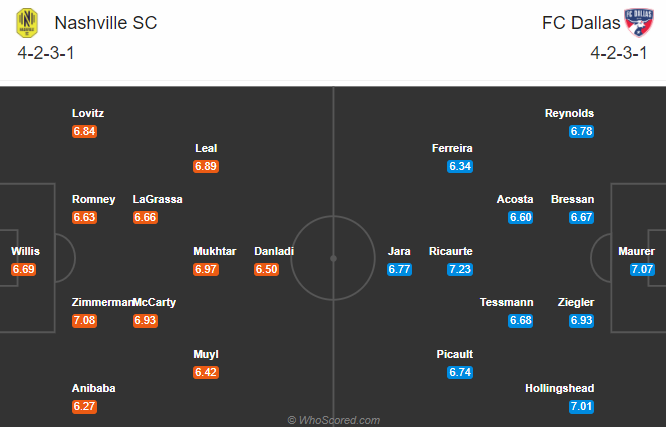Click Jara's 6.77 rating badge
Screen dimensions: 666x427
399,269
